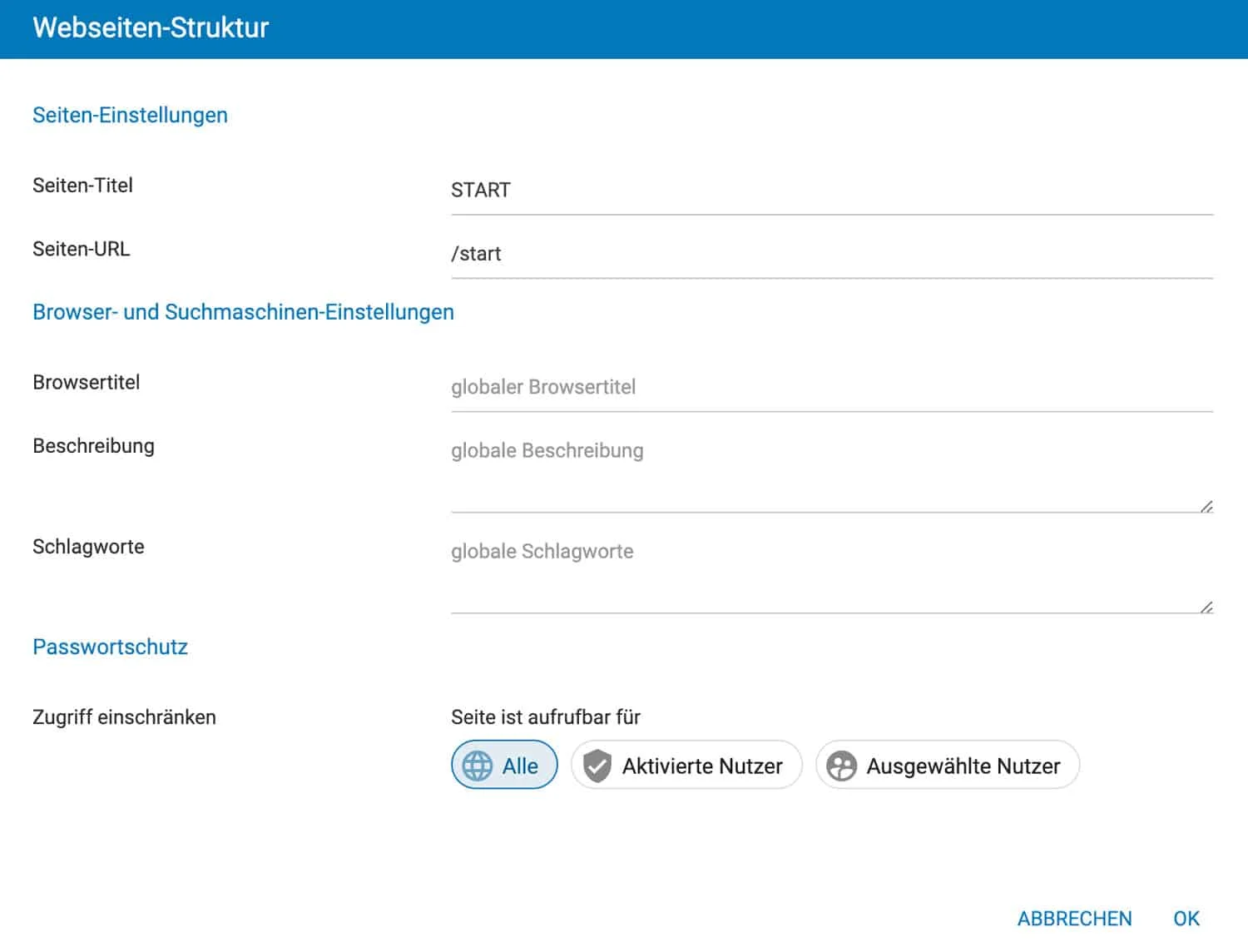The image size is (1248, 952).
Task: Open the 'Browser- und Suchmaschinen-Einstellungen' section
Action: [243, 311]
